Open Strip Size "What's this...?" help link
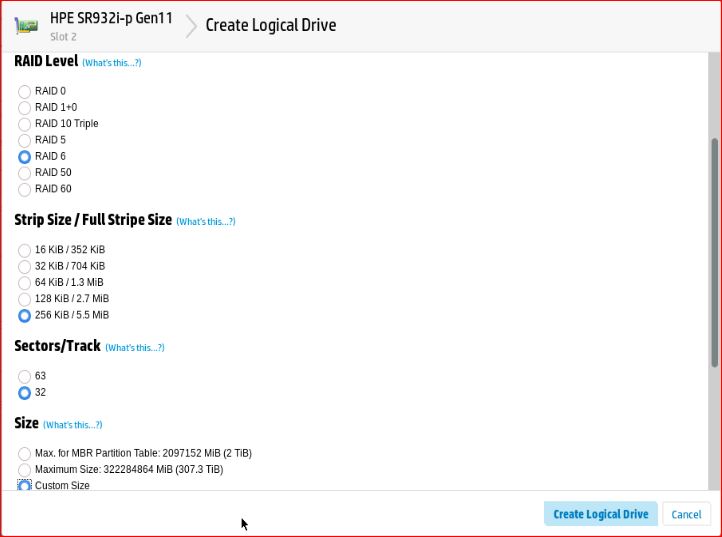 205,222
